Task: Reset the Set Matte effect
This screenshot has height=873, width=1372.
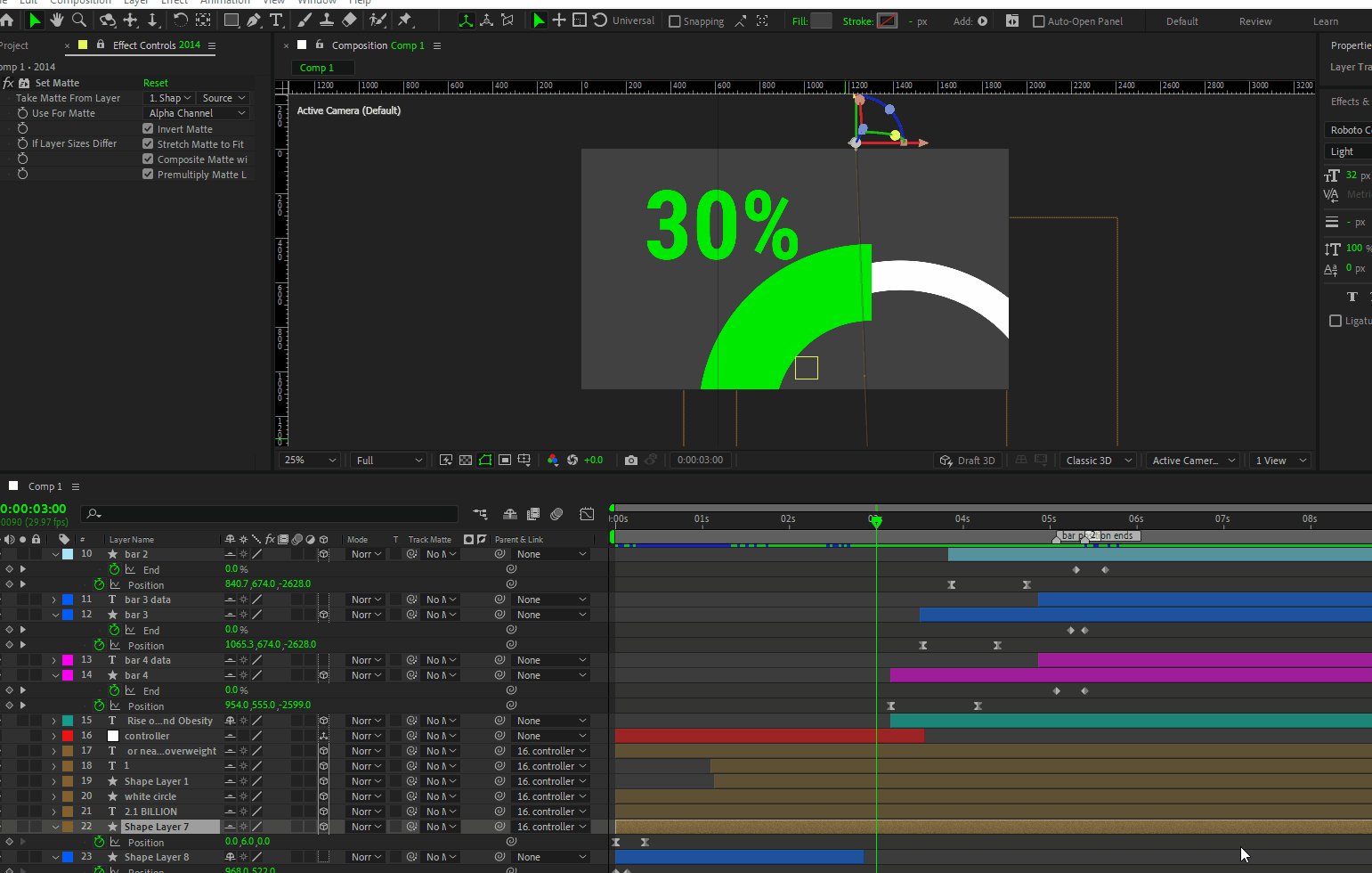Action: coord(156,83)
